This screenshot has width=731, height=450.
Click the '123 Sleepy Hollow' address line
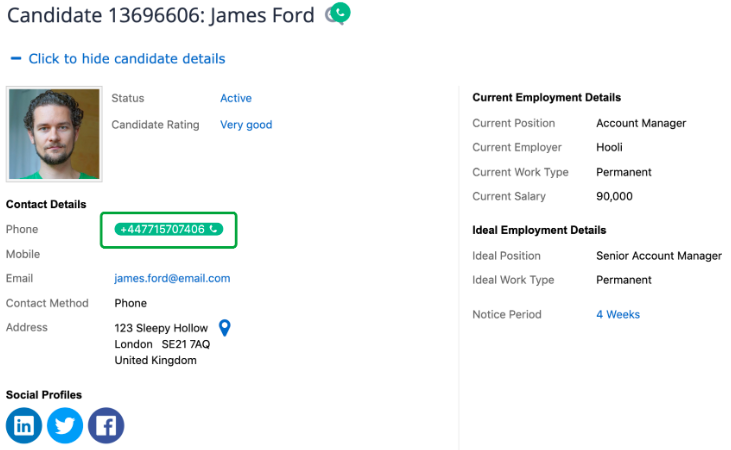(x=161, y=328)
